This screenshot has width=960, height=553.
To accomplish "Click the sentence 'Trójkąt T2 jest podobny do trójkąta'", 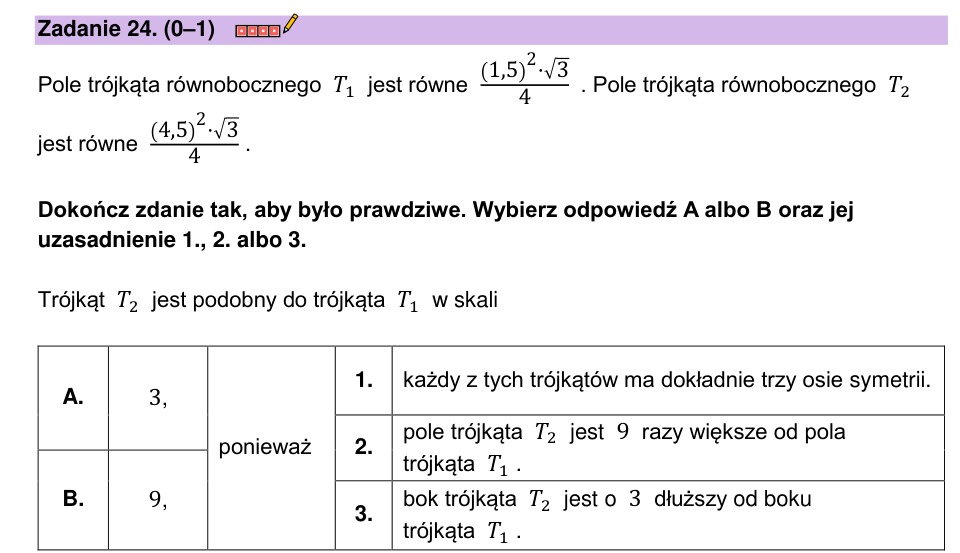I will 211,301.
